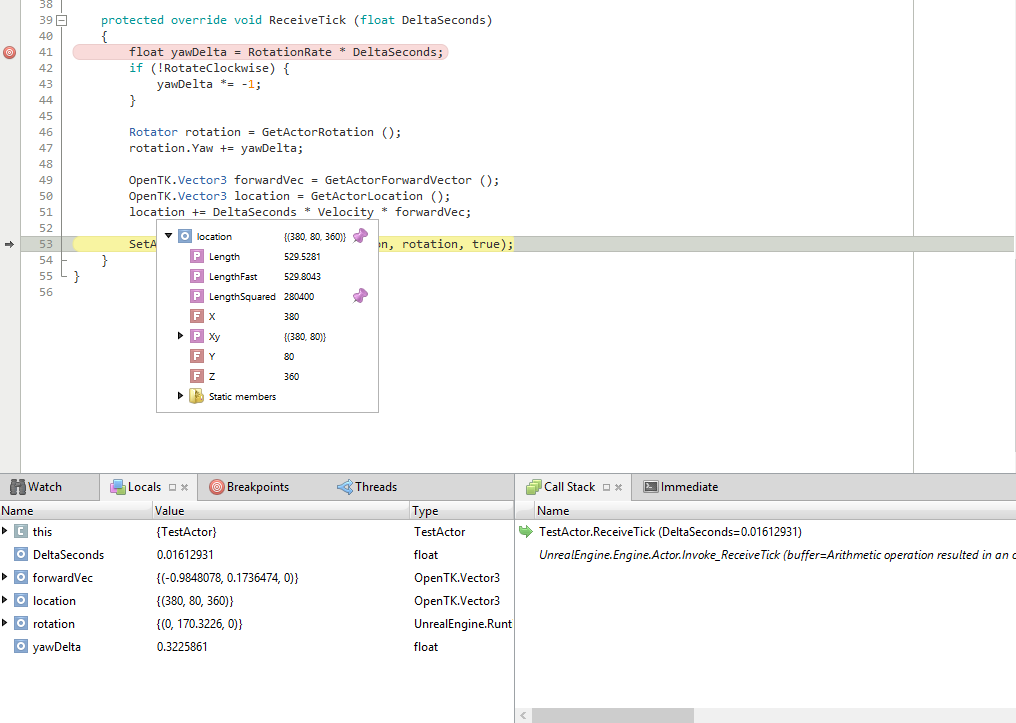
Task: Click the binoculars icon on the Watch tab
Action: (19, 486)
